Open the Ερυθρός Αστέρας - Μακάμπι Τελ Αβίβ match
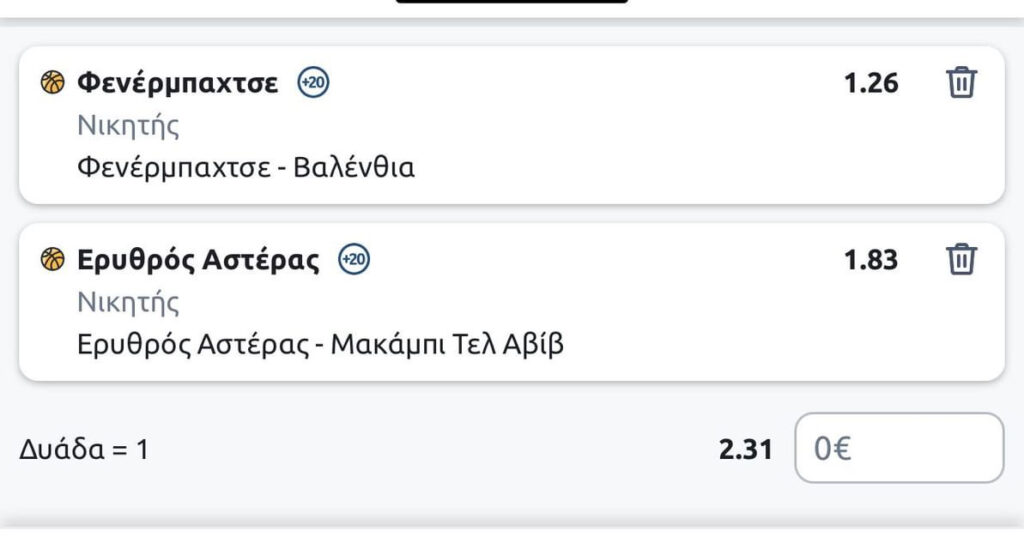Viewport: 1024px width, 549px height. 320,345
